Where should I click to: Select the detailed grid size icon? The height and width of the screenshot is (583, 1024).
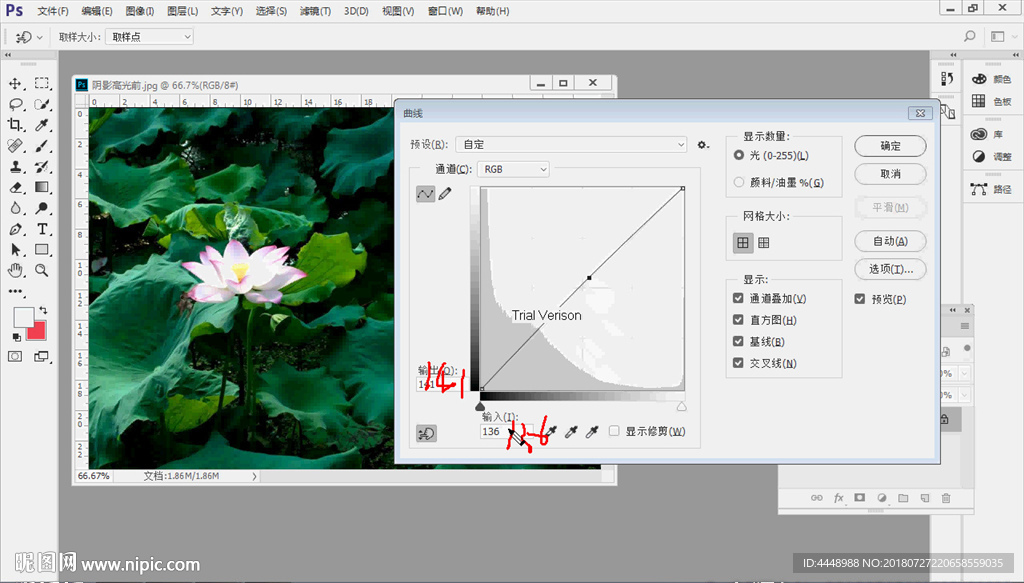(764, 242)
